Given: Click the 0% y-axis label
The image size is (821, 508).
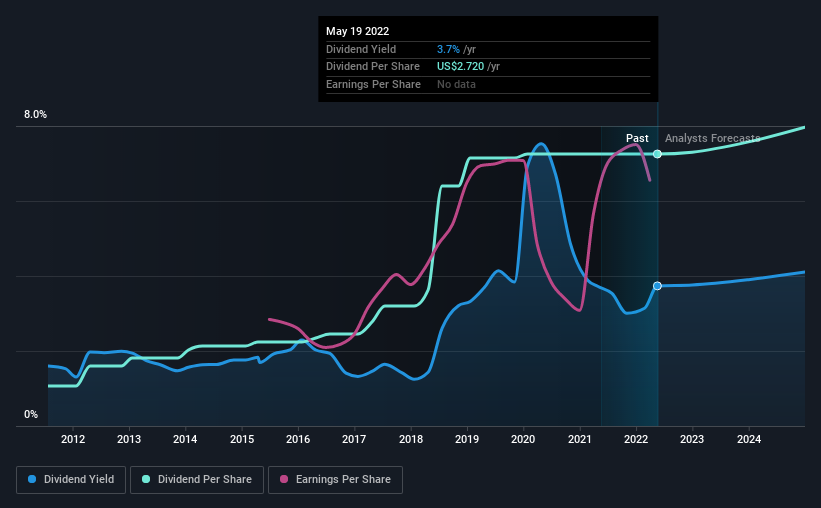Looking at the screenshot, I should click(x=31, y=414).
